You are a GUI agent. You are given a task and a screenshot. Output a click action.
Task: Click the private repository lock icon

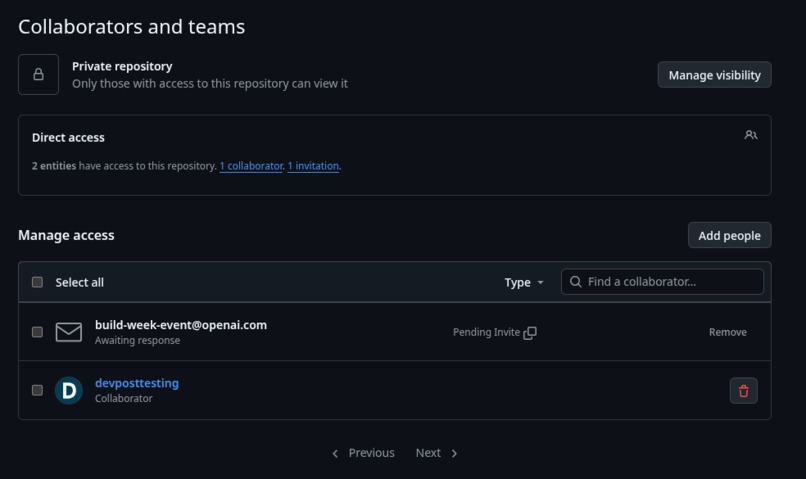(x=39, y=75)
